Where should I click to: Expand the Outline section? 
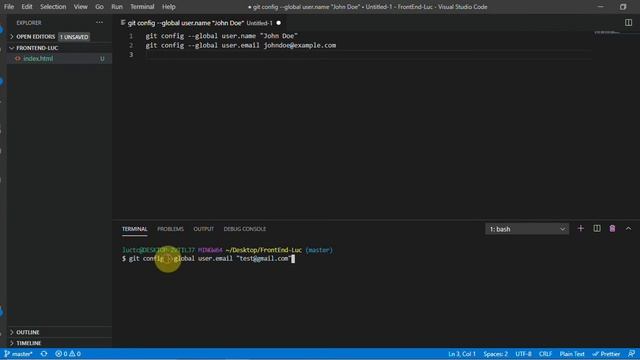point(28,332)
